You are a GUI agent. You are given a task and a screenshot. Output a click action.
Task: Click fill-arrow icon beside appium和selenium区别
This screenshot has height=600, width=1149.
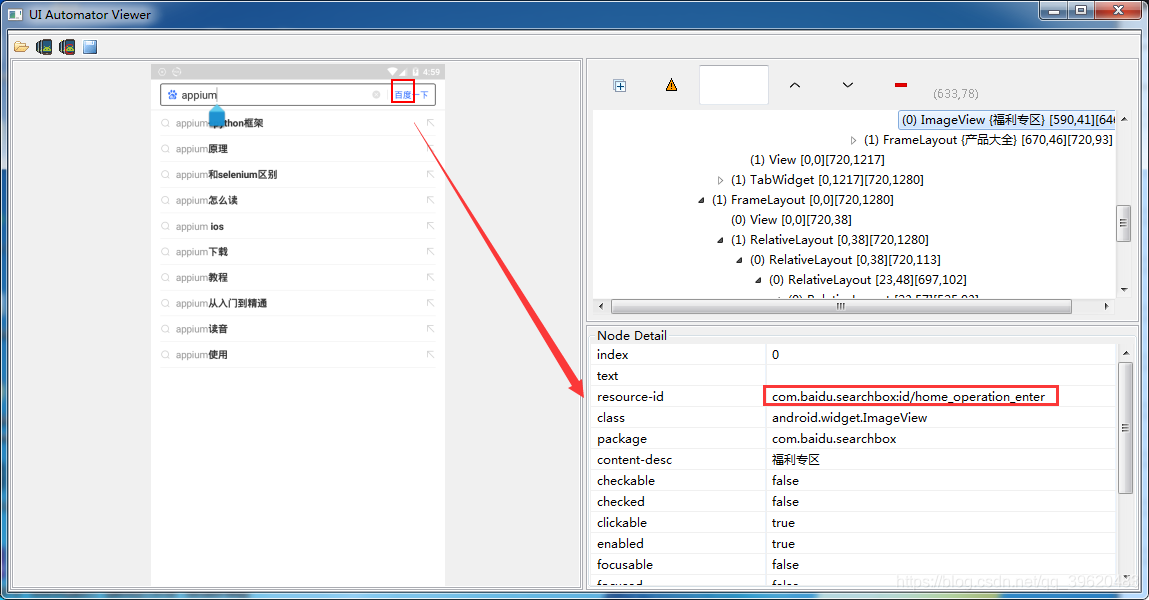430,174
